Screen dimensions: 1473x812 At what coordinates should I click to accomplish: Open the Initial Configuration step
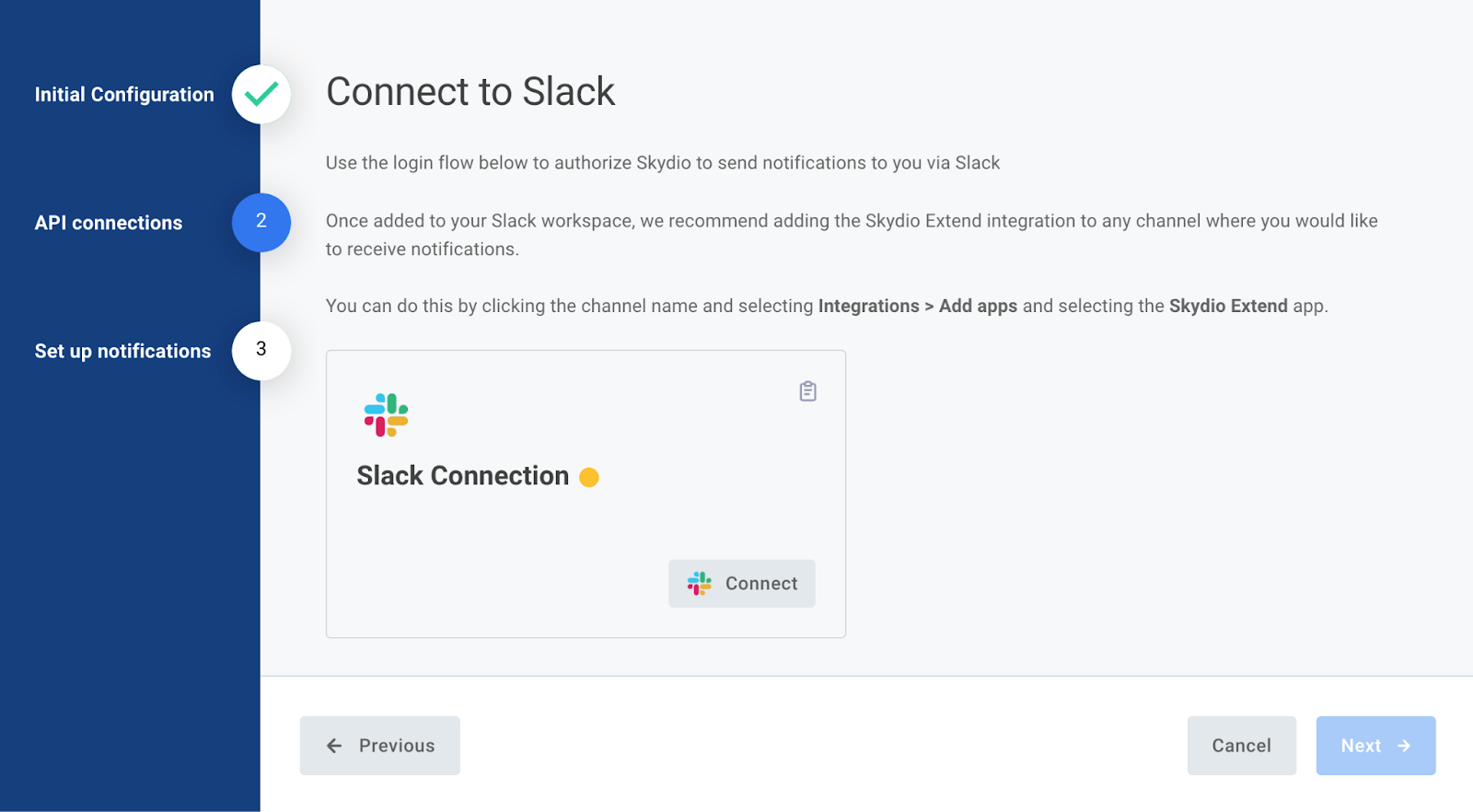pos(124,95)
